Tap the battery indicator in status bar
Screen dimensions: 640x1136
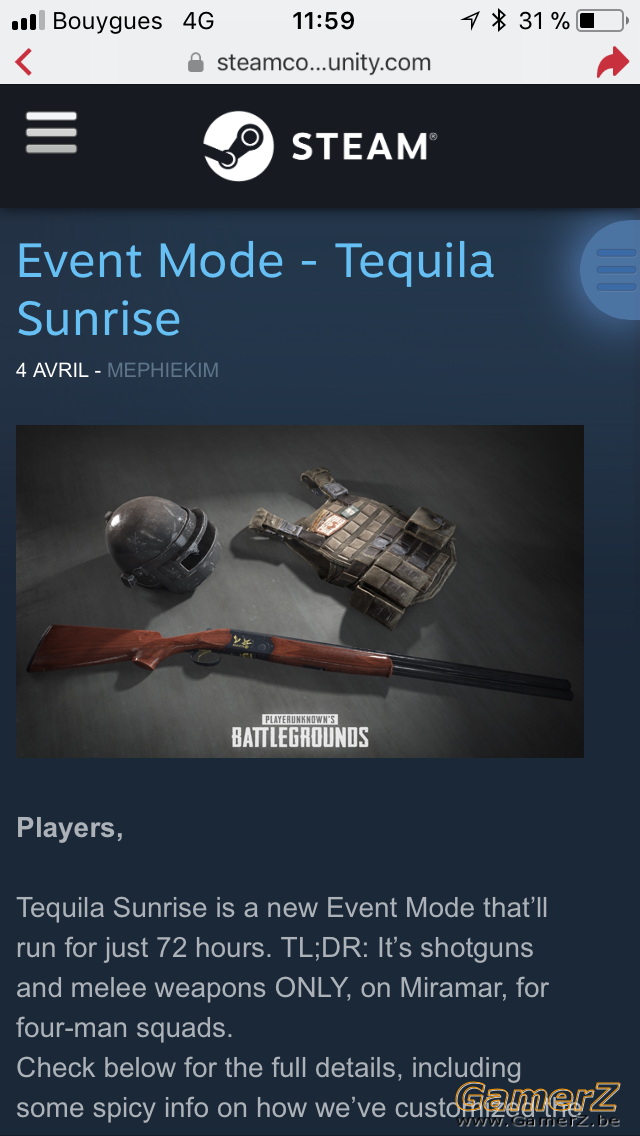[x=602, y=21]
